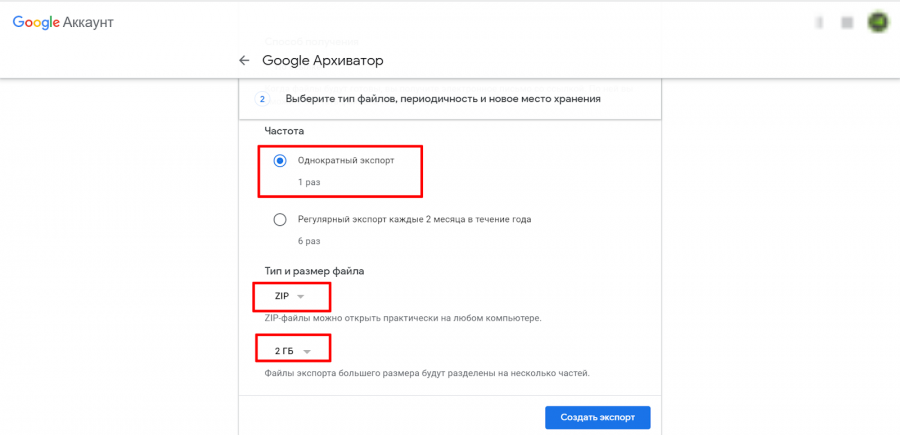Click the vertical dots icon in header
This screenshot has width=900, height=435.
point(819,22)
